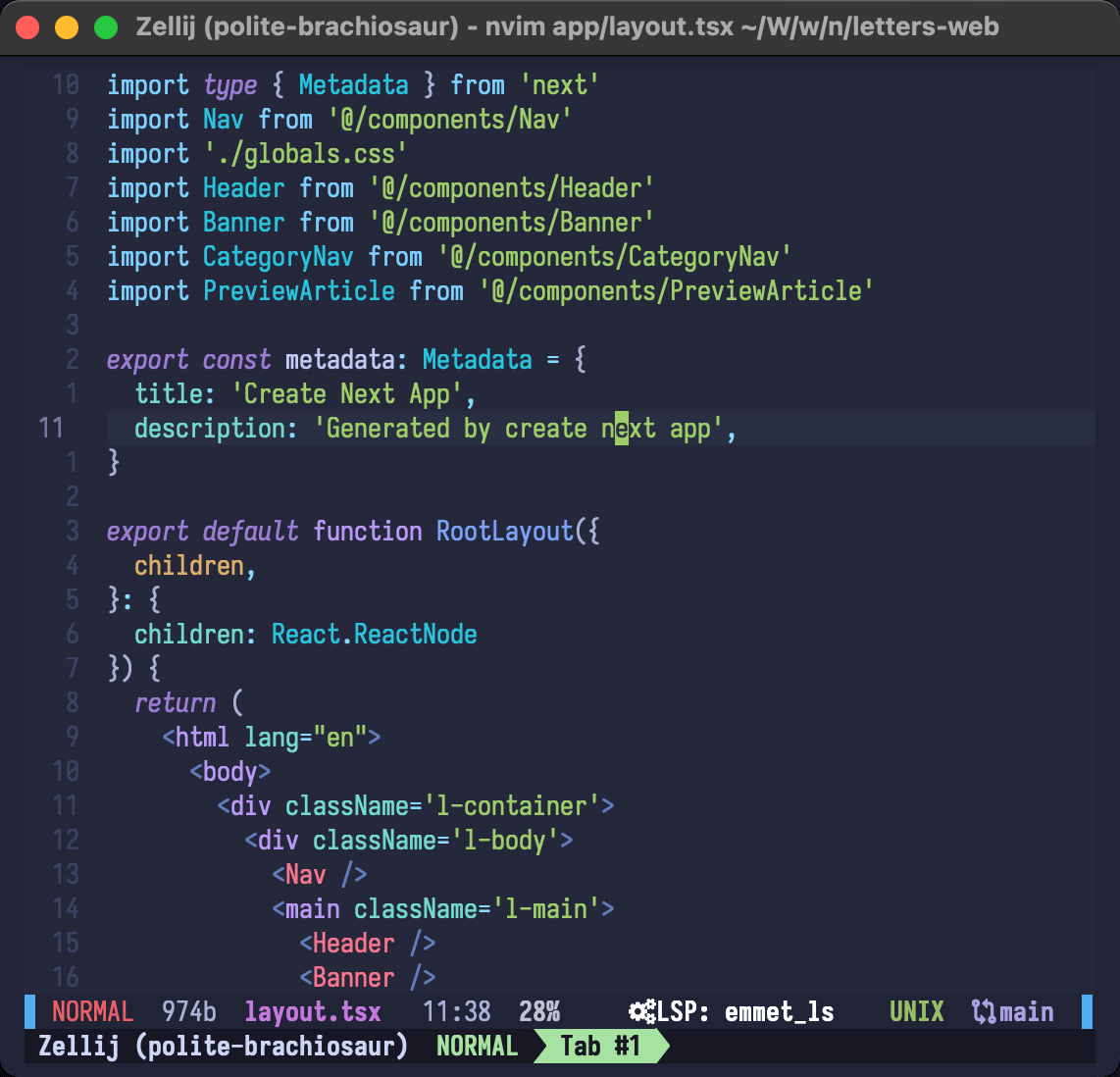The image size is (1120, 1077).
Task: Click the UNIX file format indicator
Action: [916, 1011]
